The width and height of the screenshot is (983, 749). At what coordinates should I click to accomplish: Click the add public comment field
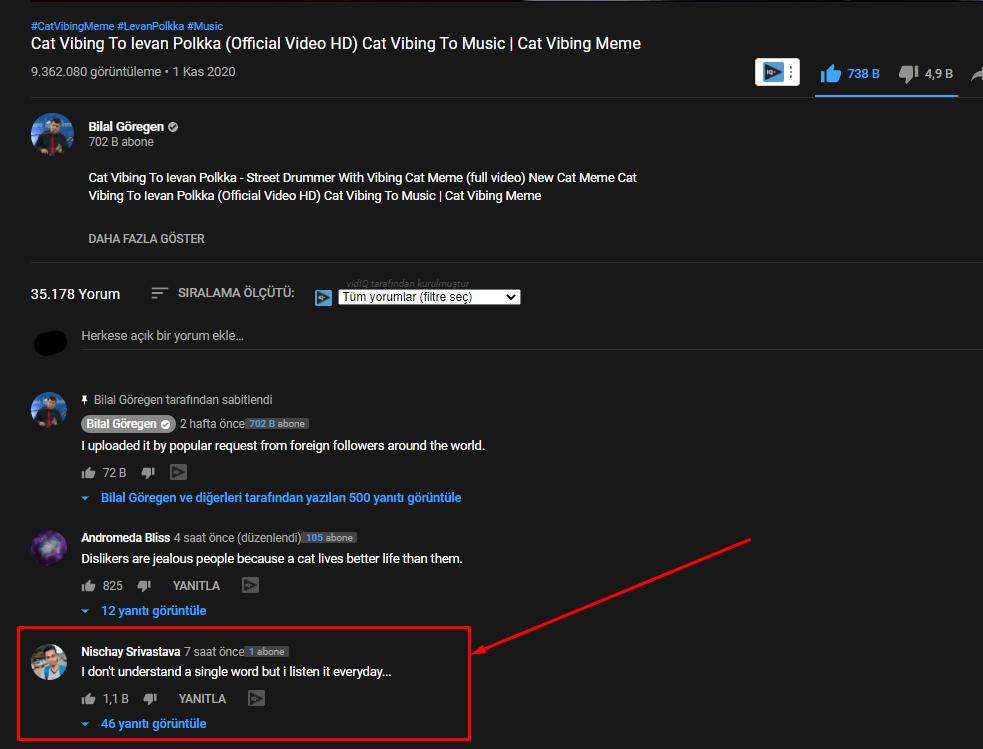coord(532,336)
